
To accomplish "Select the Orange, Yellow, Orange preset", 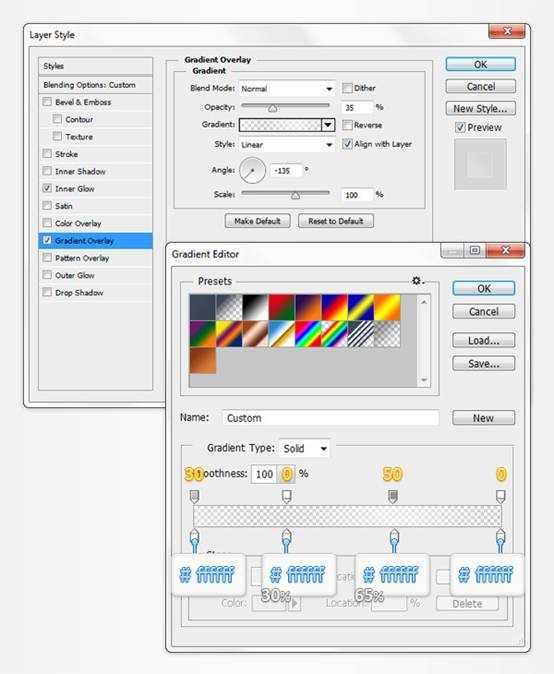I will [387, 307].
